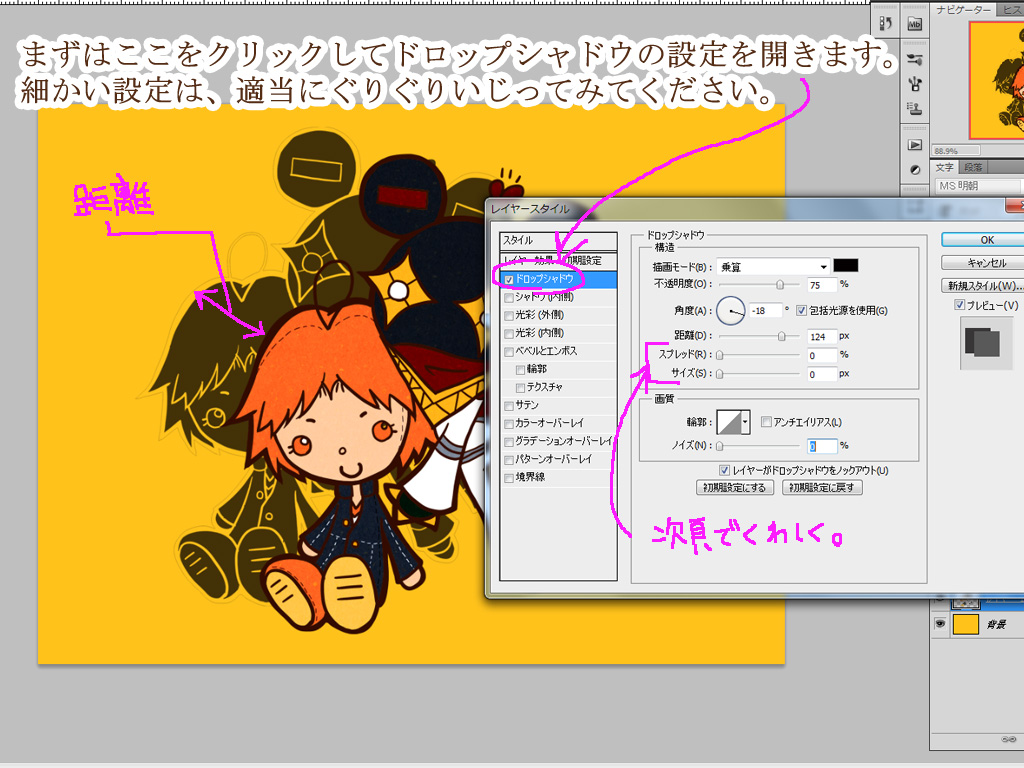Open the Adjustments panel circle icon
Image resolution: width=1024 pixels, height=768 pixels.
914,170
